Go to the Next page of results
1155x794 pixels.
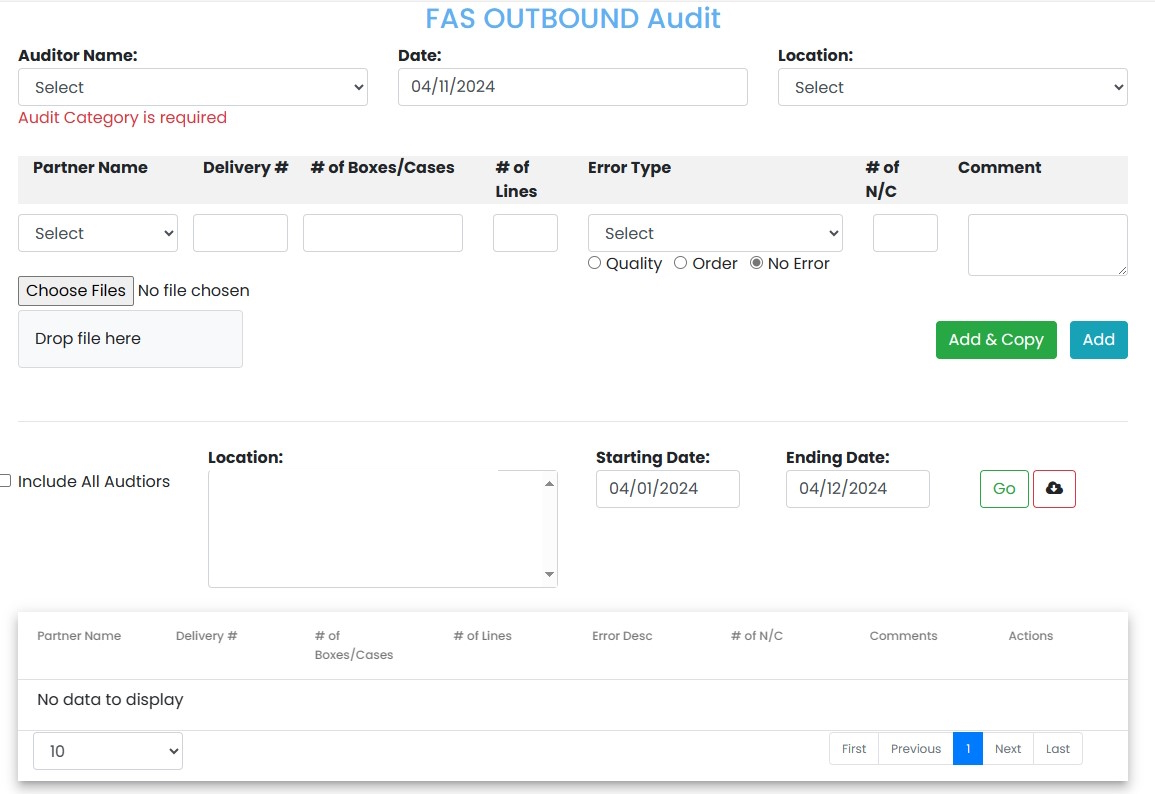tap(1008, 748)
